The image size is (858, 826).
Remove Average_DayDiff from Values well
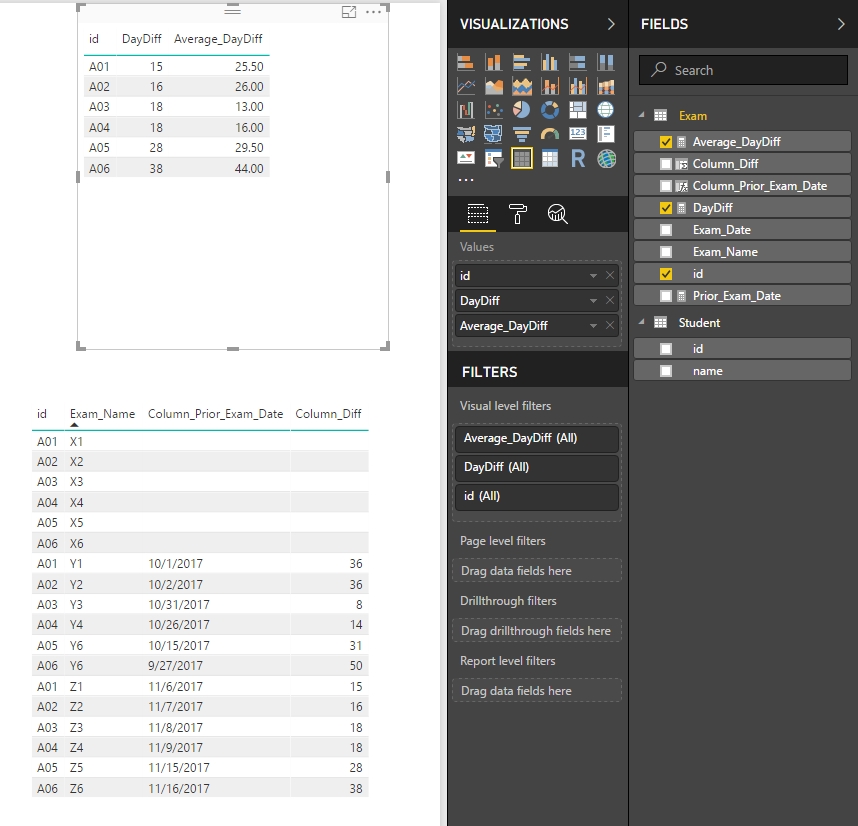click(610, 326)
